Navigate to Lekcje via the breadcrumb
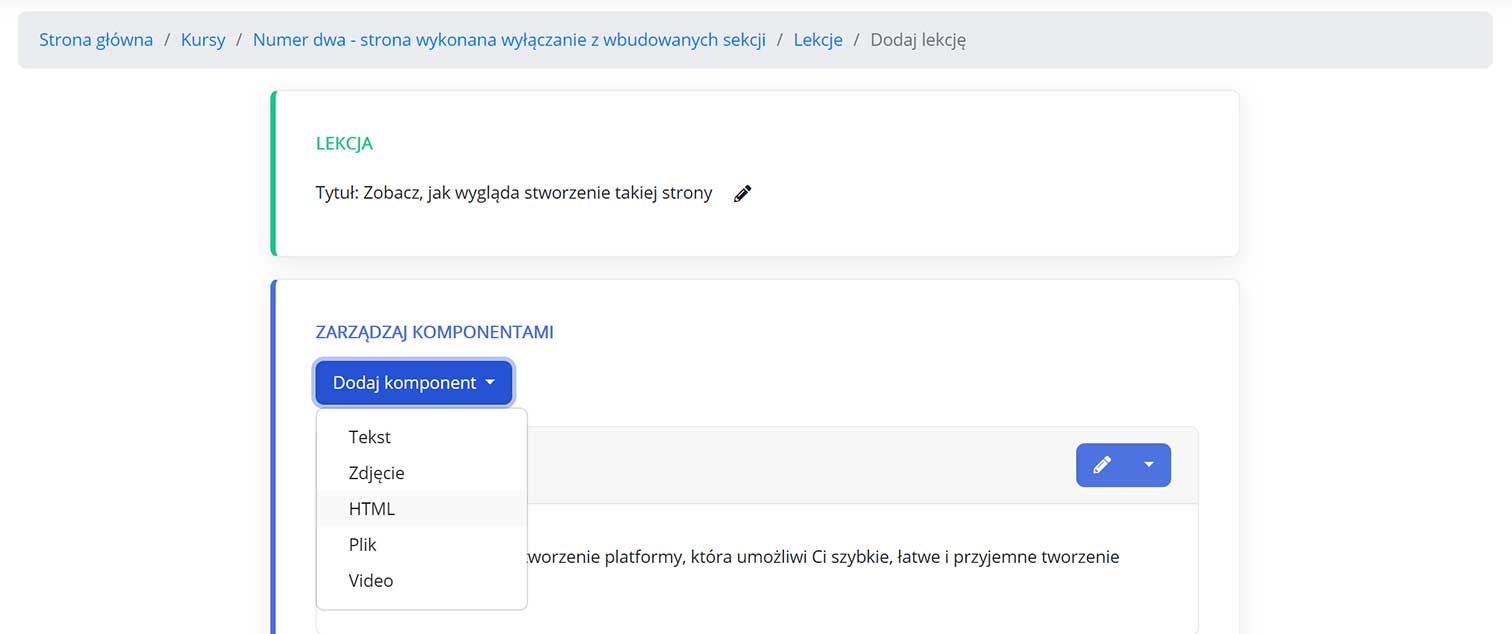The width and height of the screenshot is (1512, 634). click(x=818, y=40)
